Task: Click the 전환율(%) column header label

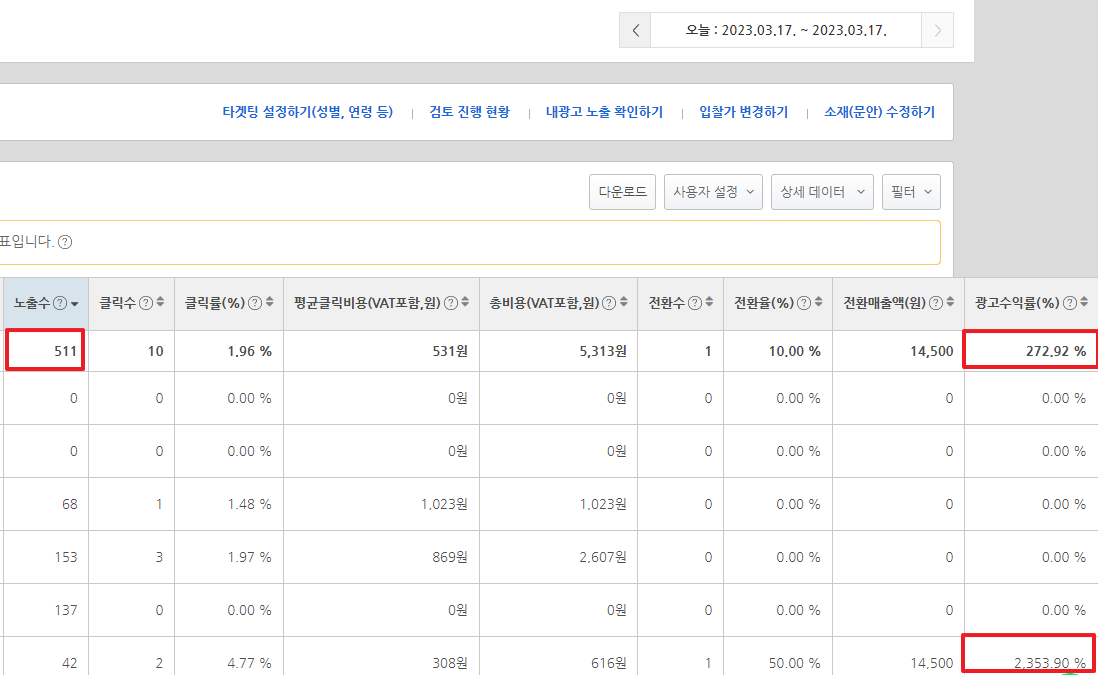Action: [764, 303]
